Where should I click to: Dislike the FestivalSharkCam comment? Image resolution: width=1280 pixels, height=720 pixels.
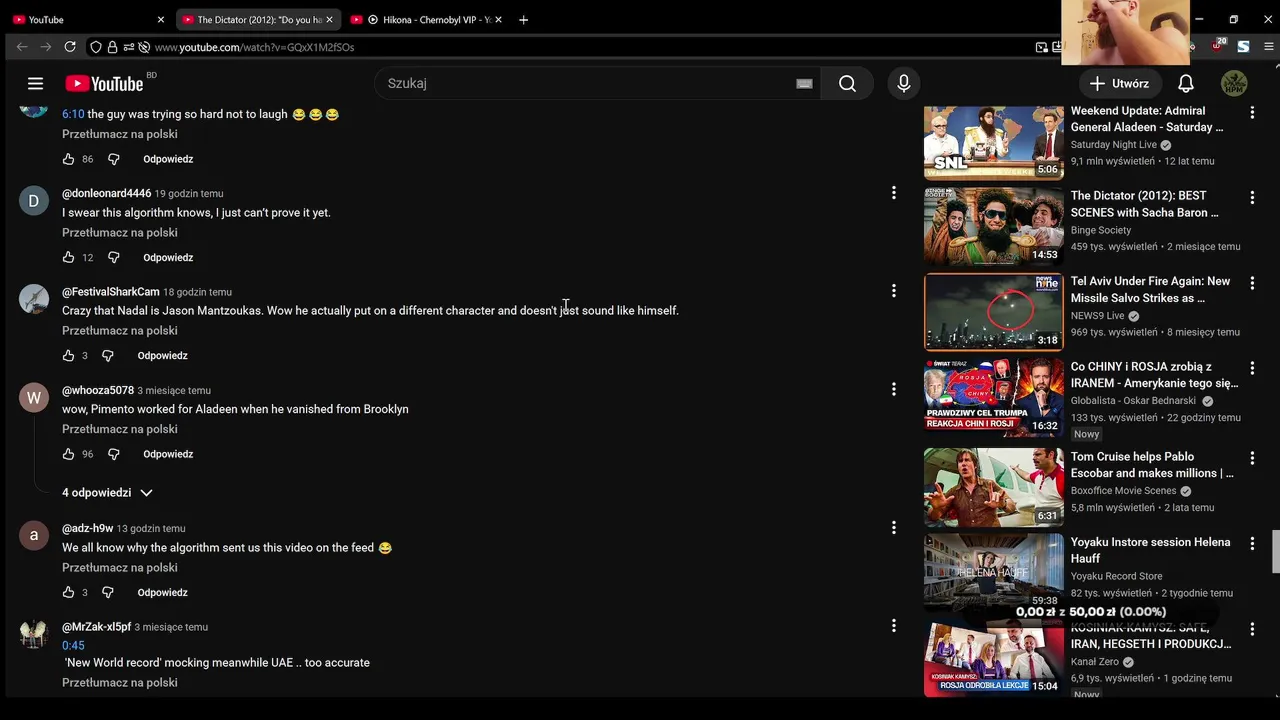point(108,356)
